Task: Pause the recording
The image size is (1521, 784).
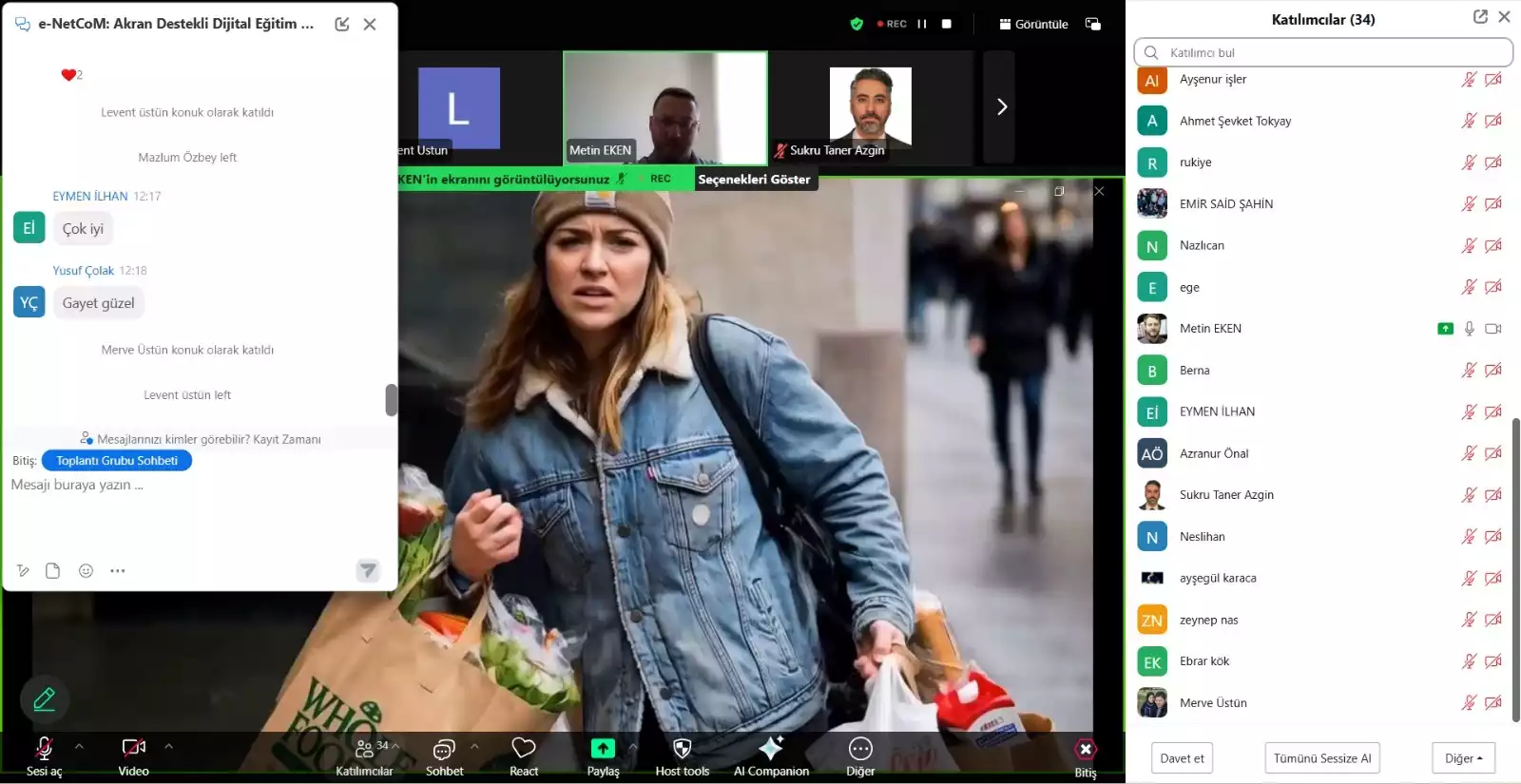Action: coord(921,24)
